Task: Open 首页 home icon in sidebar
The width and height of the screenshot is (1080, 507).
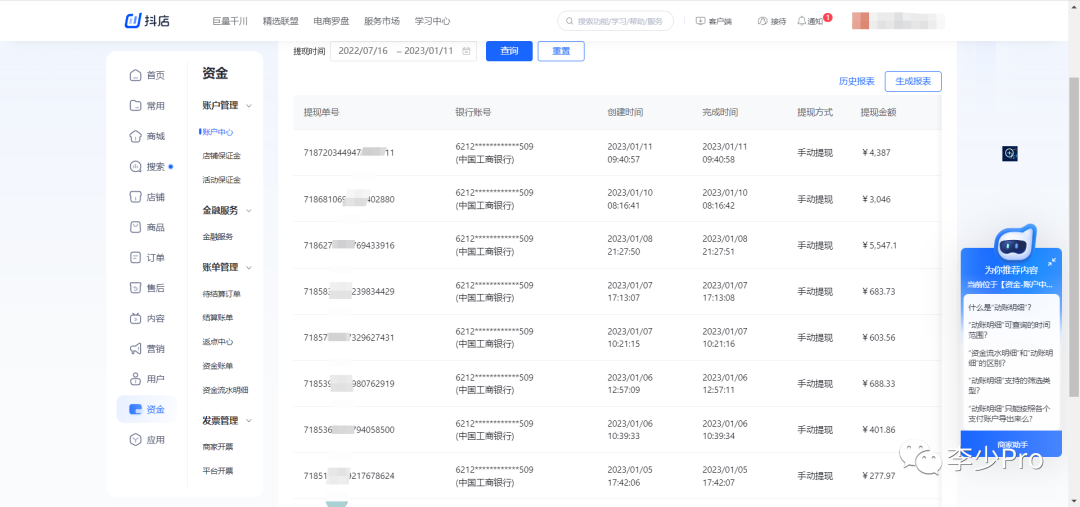Action: click(136, 75)
